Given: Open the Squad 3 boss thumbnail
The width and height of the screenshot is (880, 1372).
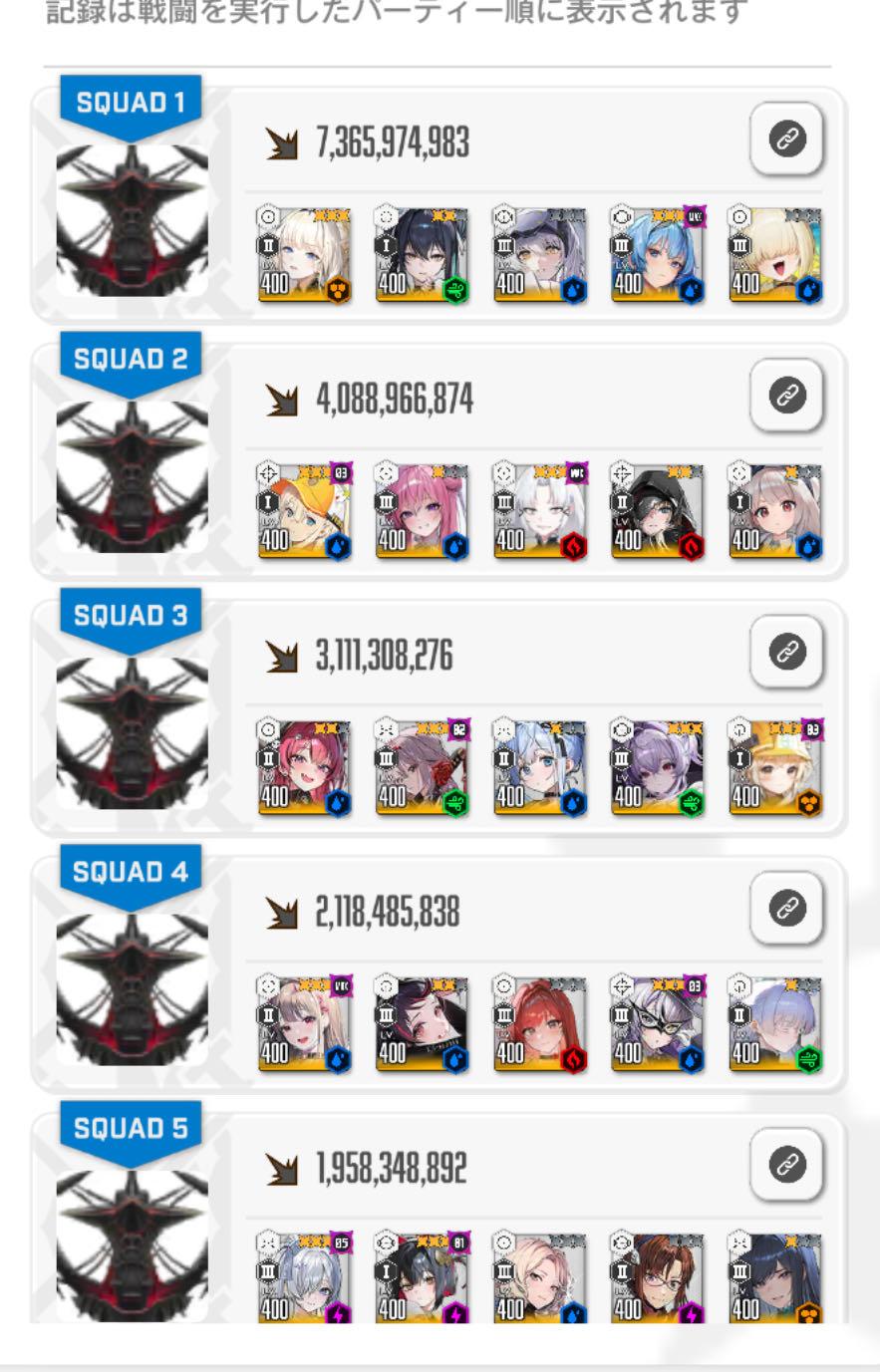Looking at the screenshot, I should coord(132,733).
